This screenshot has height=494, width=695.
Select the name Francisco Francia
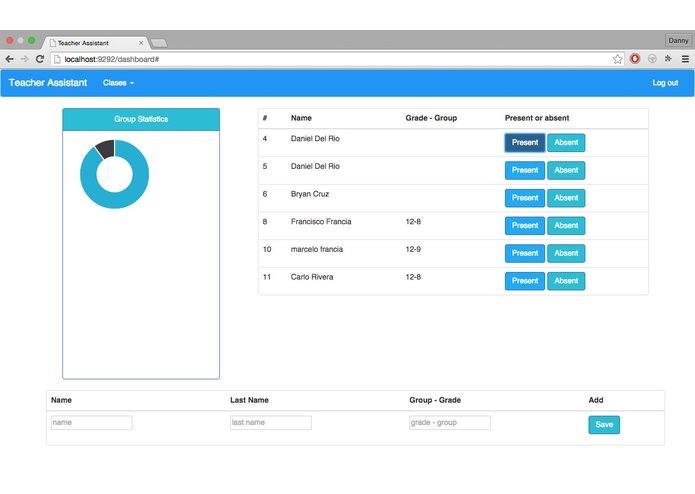click(x=321, y=222)
